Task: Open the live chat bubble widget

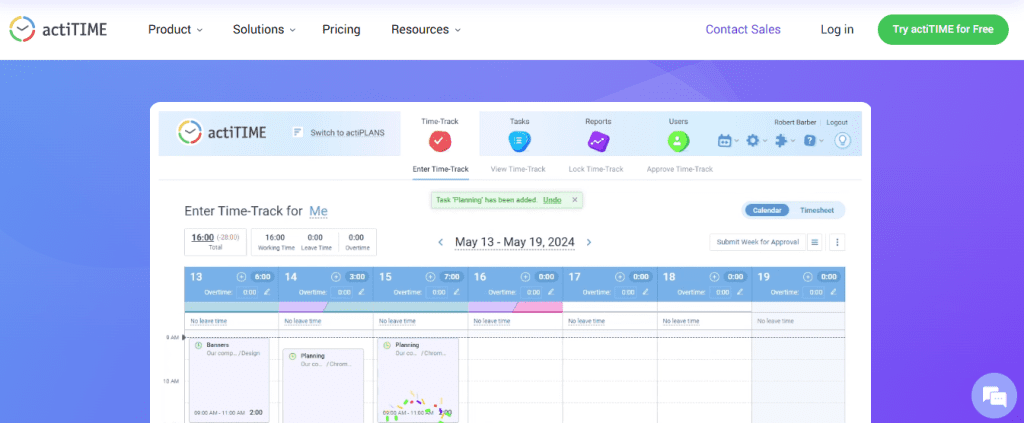Action: click(994, 396)
